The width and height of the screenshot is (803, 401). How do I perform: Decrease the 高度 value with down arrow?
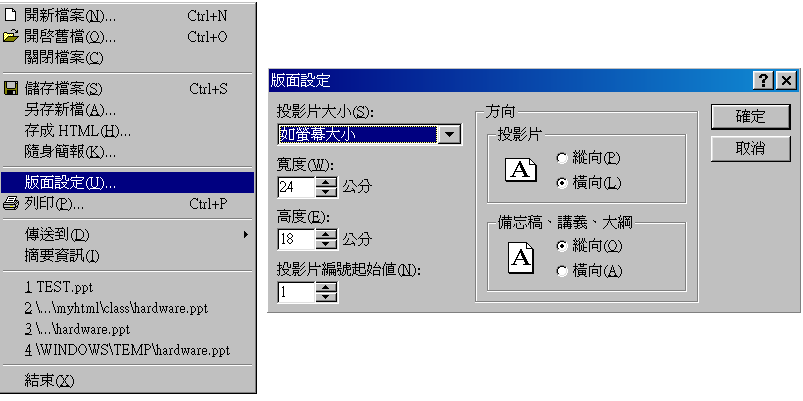coord(327,244)
